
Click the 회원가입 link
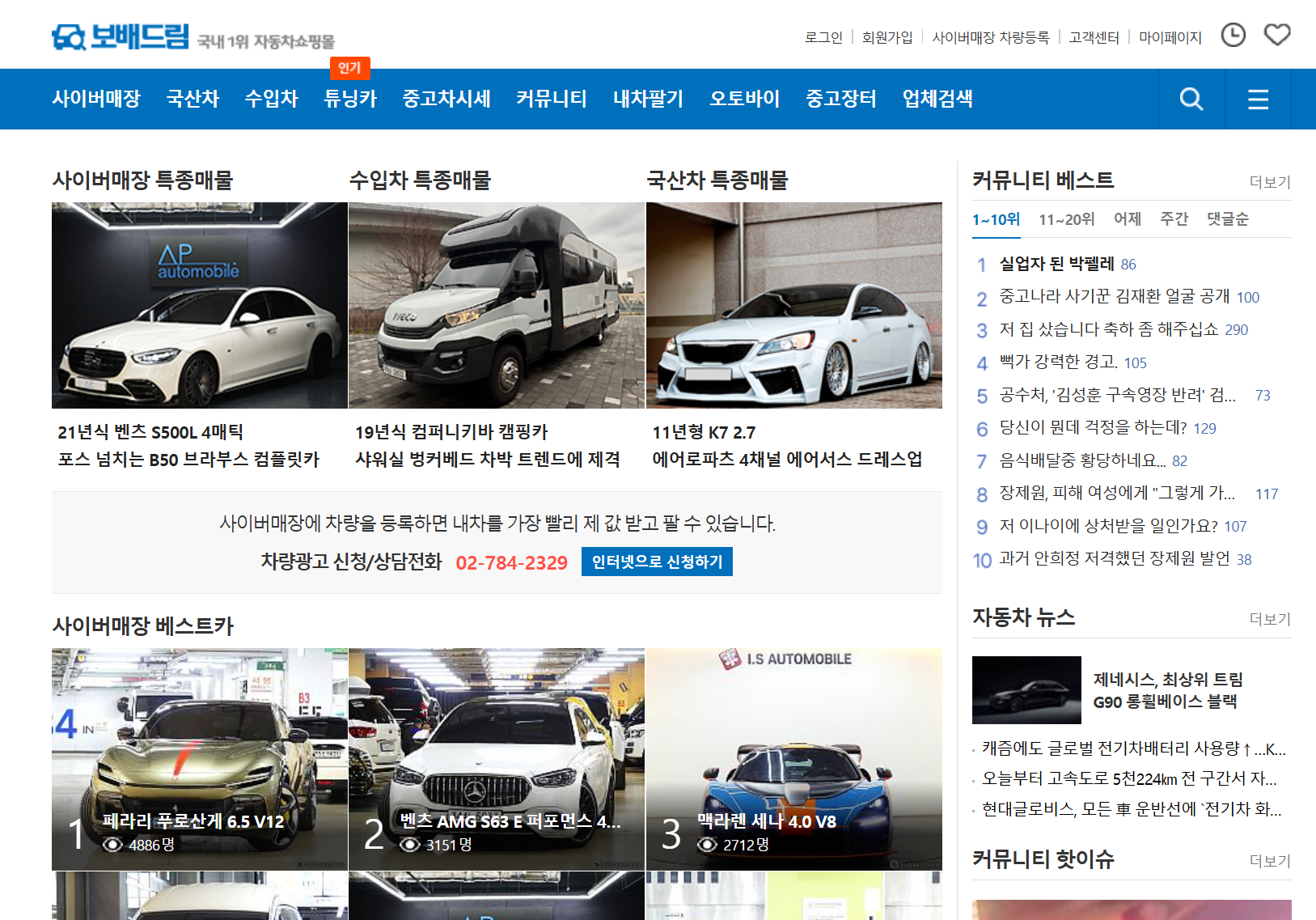pyautogui.click(x=887, y=37)
